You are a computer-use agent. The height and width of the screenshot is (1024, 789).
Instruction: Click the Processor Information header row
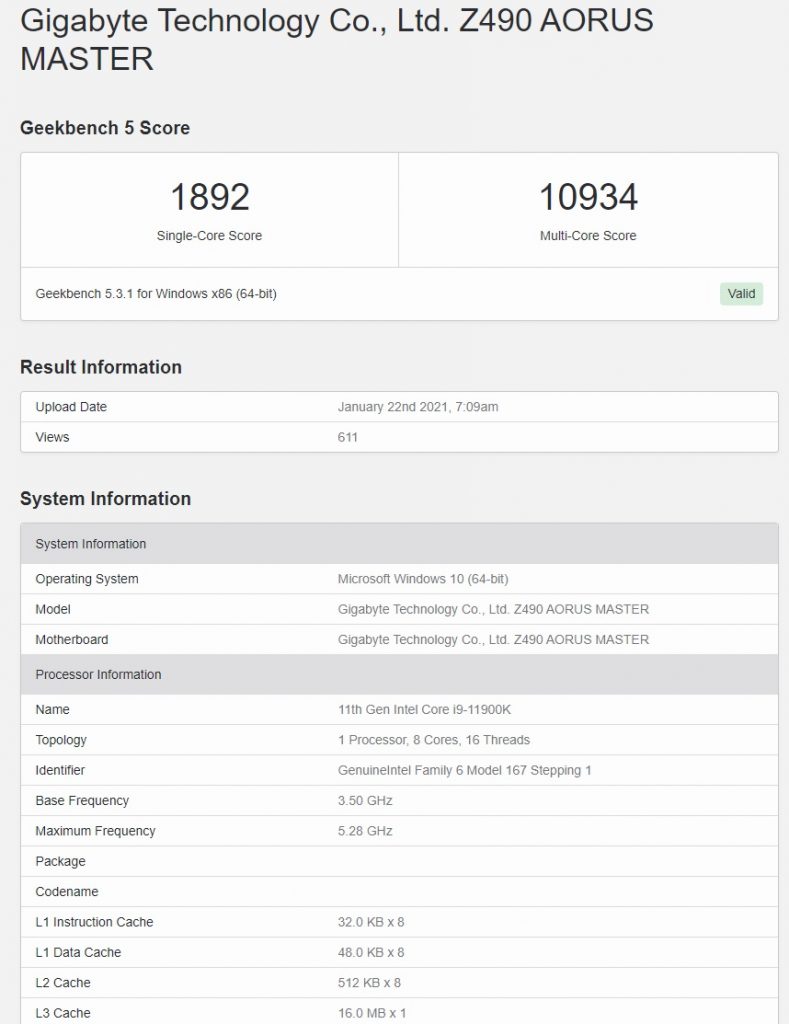[x=399, y=675]
